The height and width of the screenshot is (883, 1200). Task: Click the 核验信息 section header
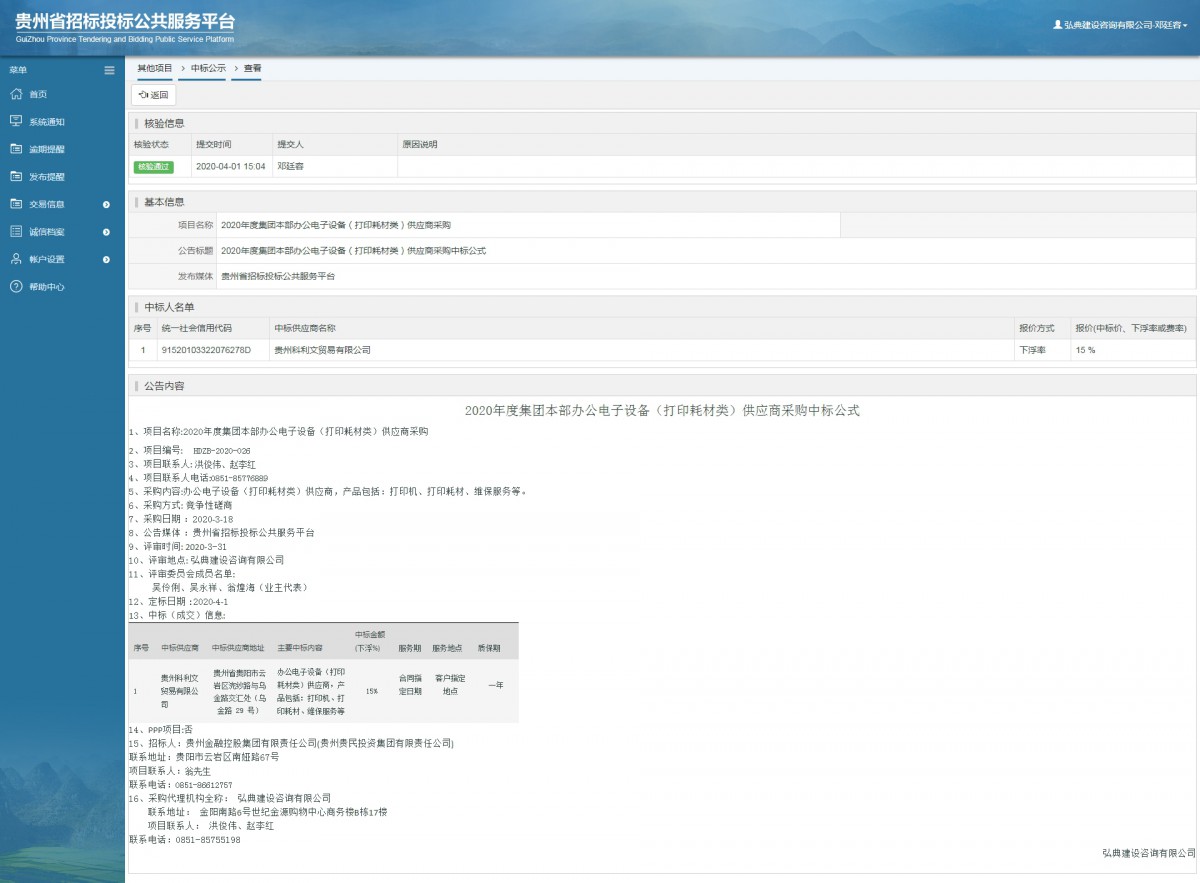[x=164, y=123]
